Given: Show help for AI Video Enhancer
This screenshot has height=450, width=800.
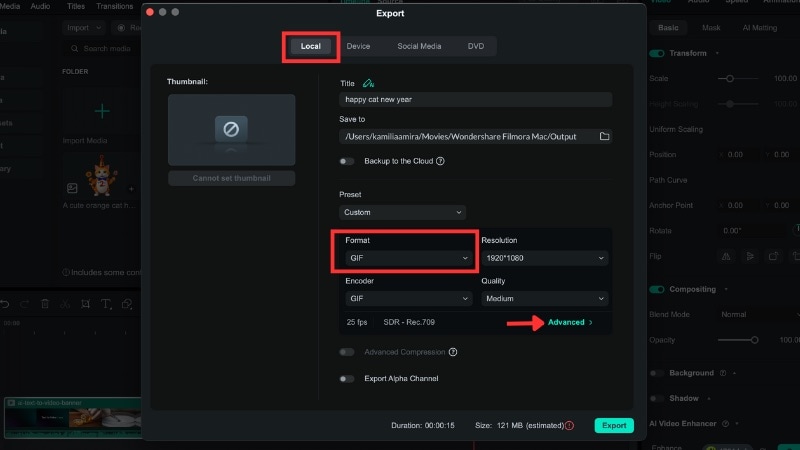Looking at the screenshot, I should click(x=726, y=423).
